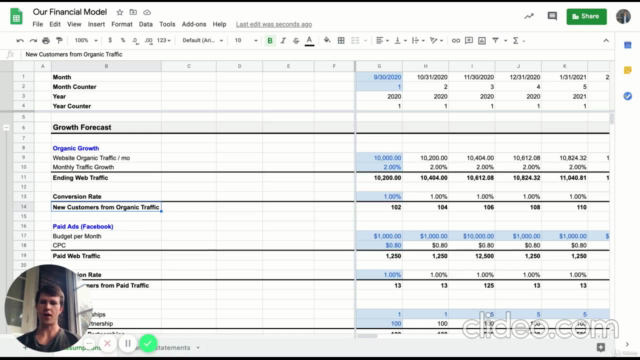This screenshot has width=640, height=360.
Task: Open the text color picker
Action: [x=309, y=40]
